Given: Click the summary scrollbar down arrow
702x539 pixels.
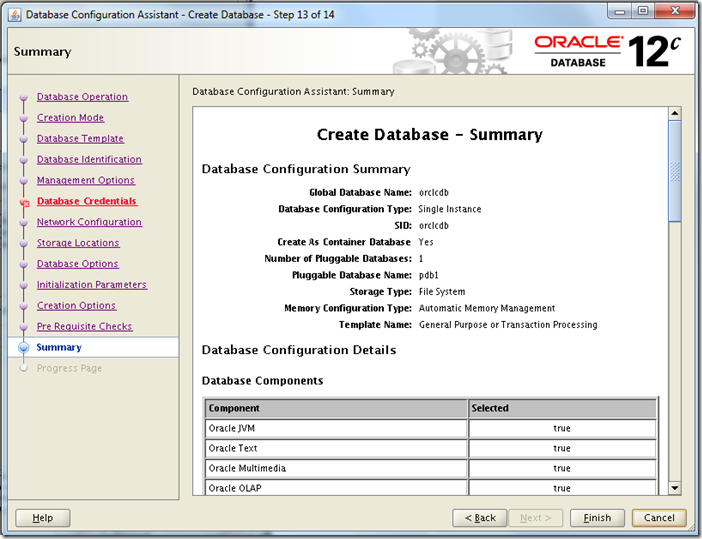Looking at the screenshot, I should [675, 487].
